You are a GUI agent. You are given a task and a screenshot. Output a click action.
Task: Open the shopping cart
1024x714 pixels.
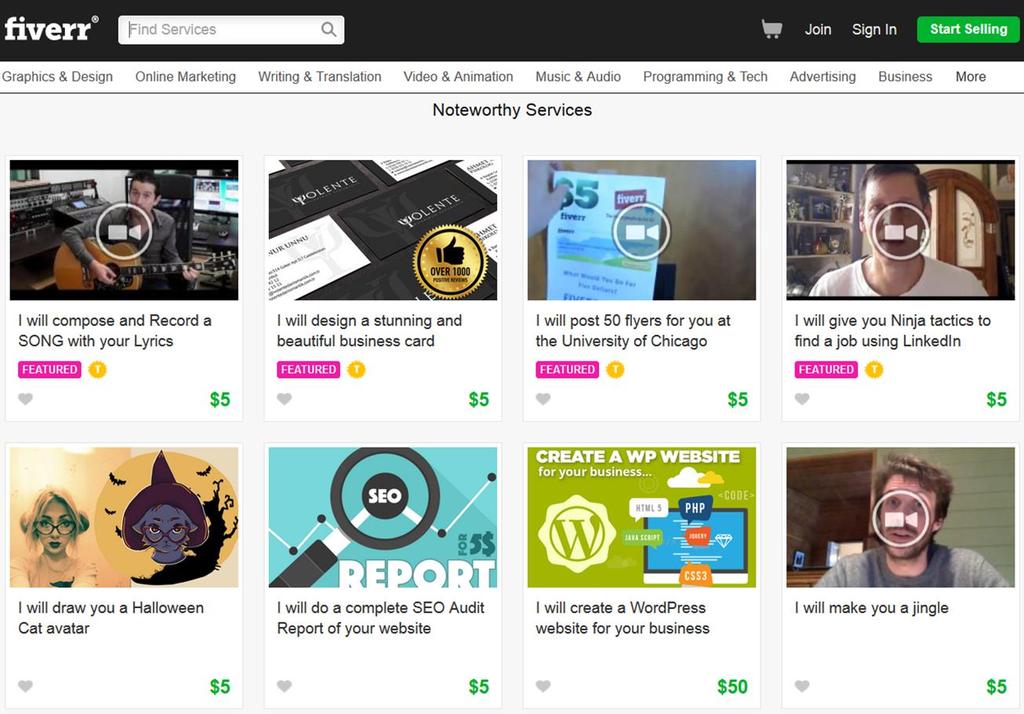[771, 29]
